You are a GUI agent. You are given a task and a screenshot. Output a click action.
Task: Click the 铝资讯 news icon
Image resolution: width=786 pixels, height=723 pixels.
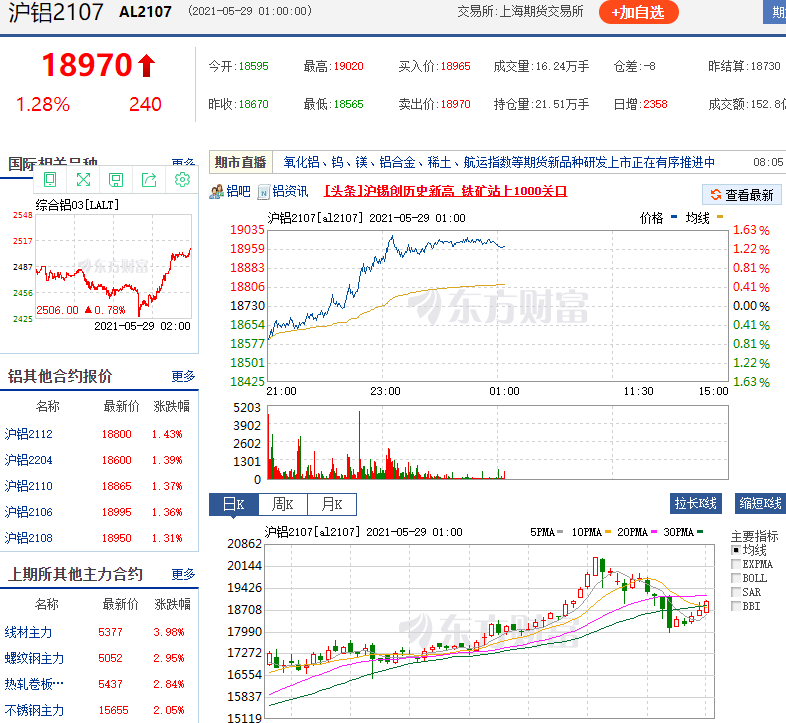[x=264, y=192]
